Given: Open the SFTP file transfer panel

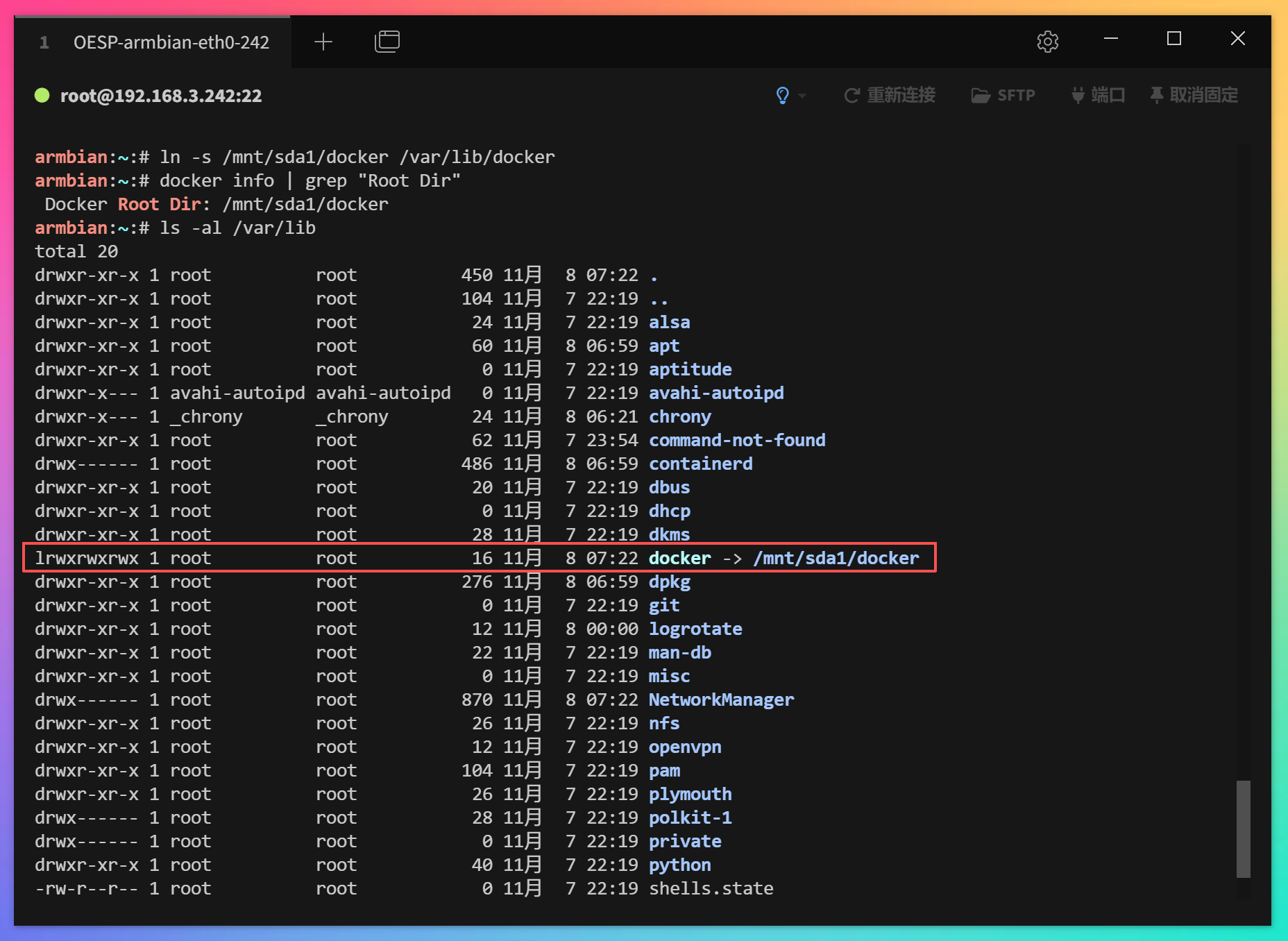Looking at the screenshot, I should point(1003,95).
